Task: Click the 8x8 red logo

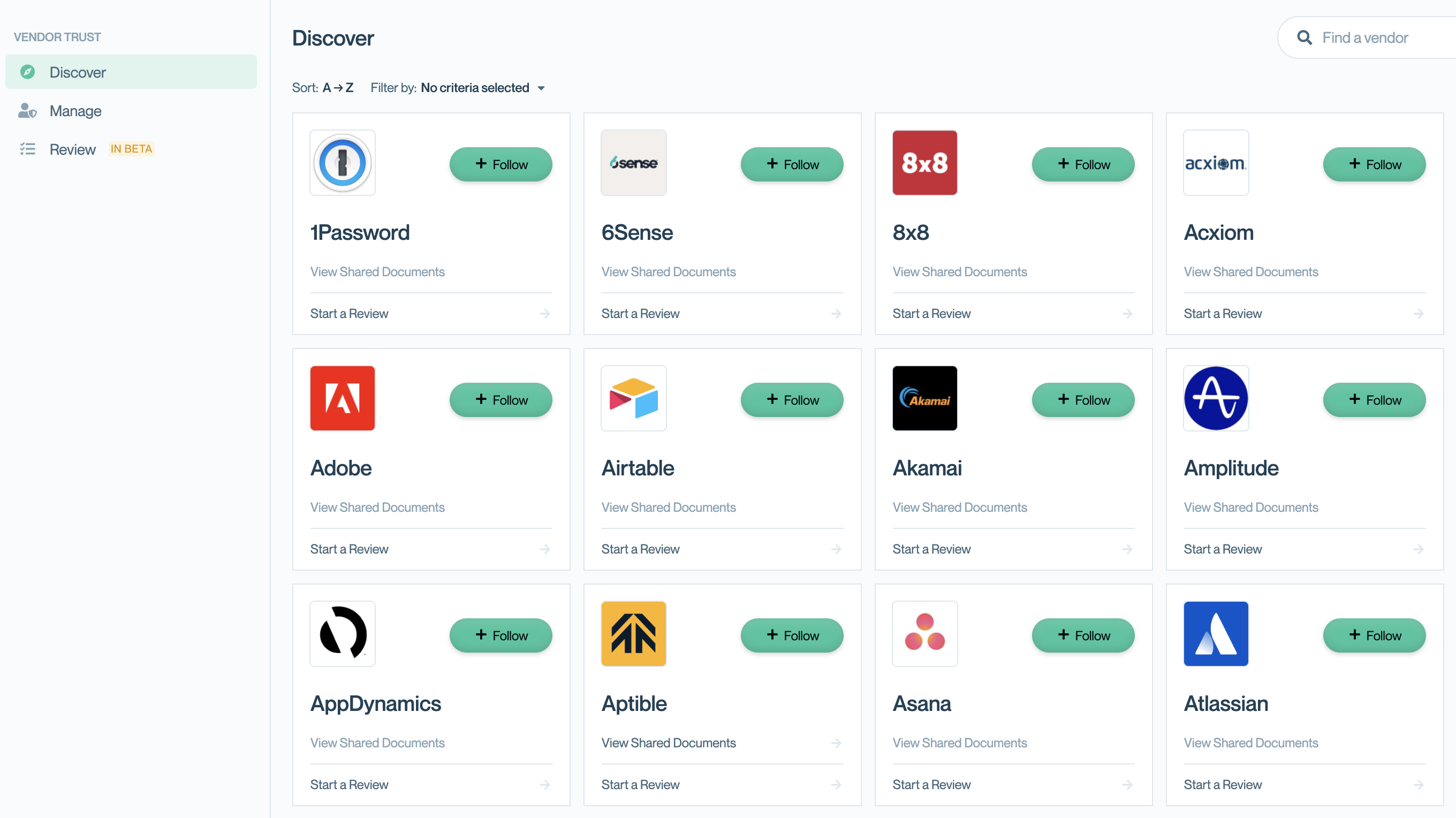Action: pyautogui.click(x=924, y=163)
